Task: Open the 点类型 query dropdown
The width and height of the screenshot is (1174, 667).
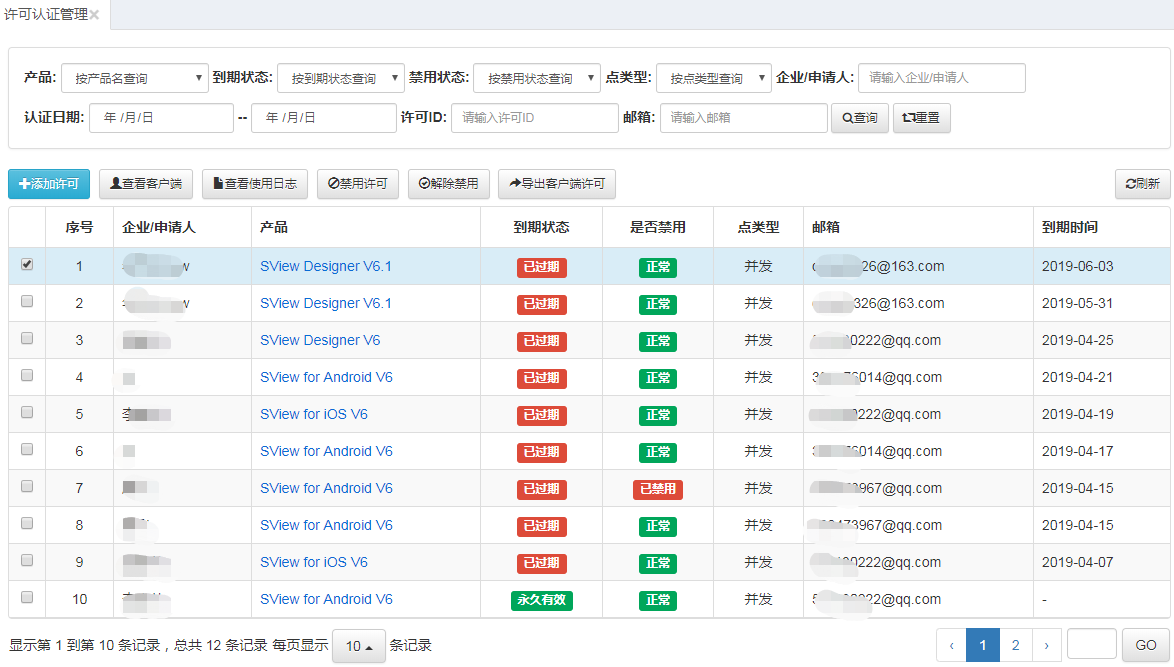Action: pos(714,78)
